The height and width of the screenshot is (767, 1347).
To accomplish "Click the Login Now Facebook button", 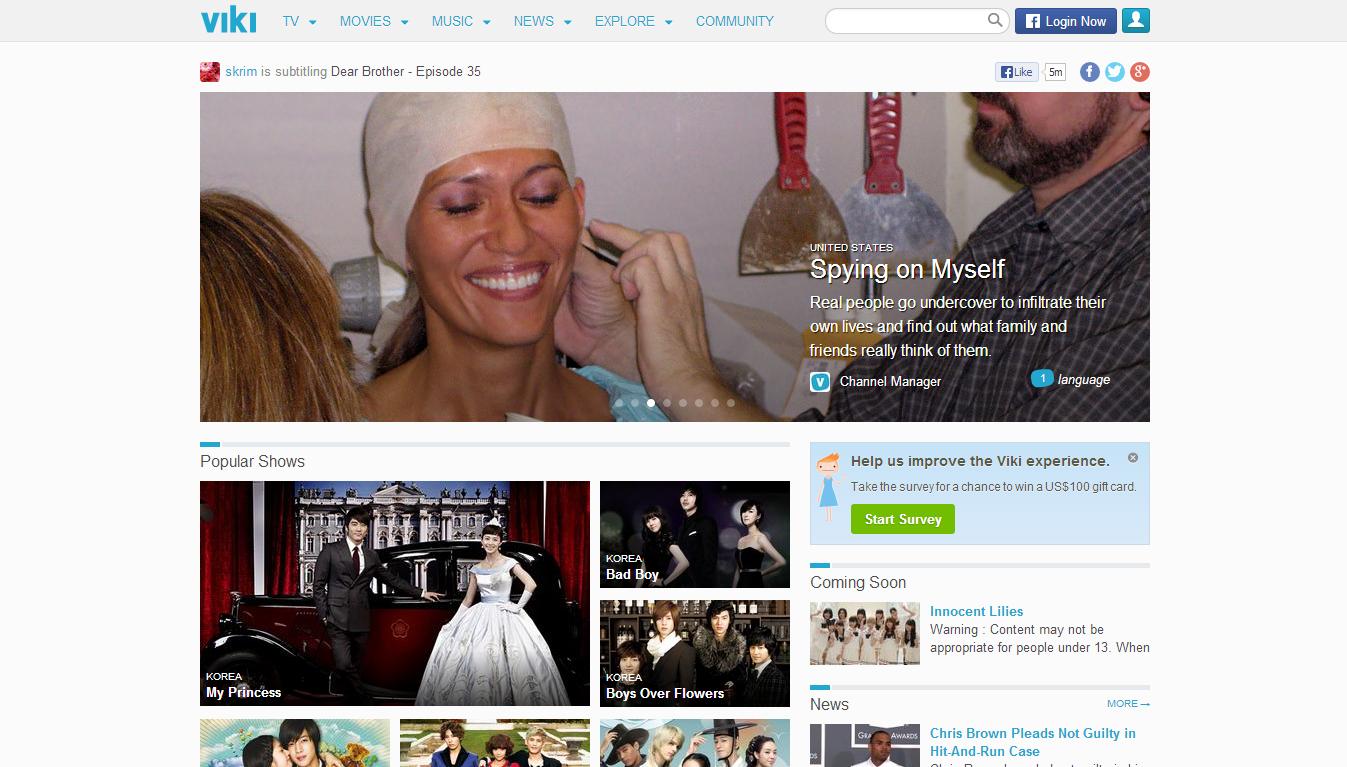I will pos(1065,20).
